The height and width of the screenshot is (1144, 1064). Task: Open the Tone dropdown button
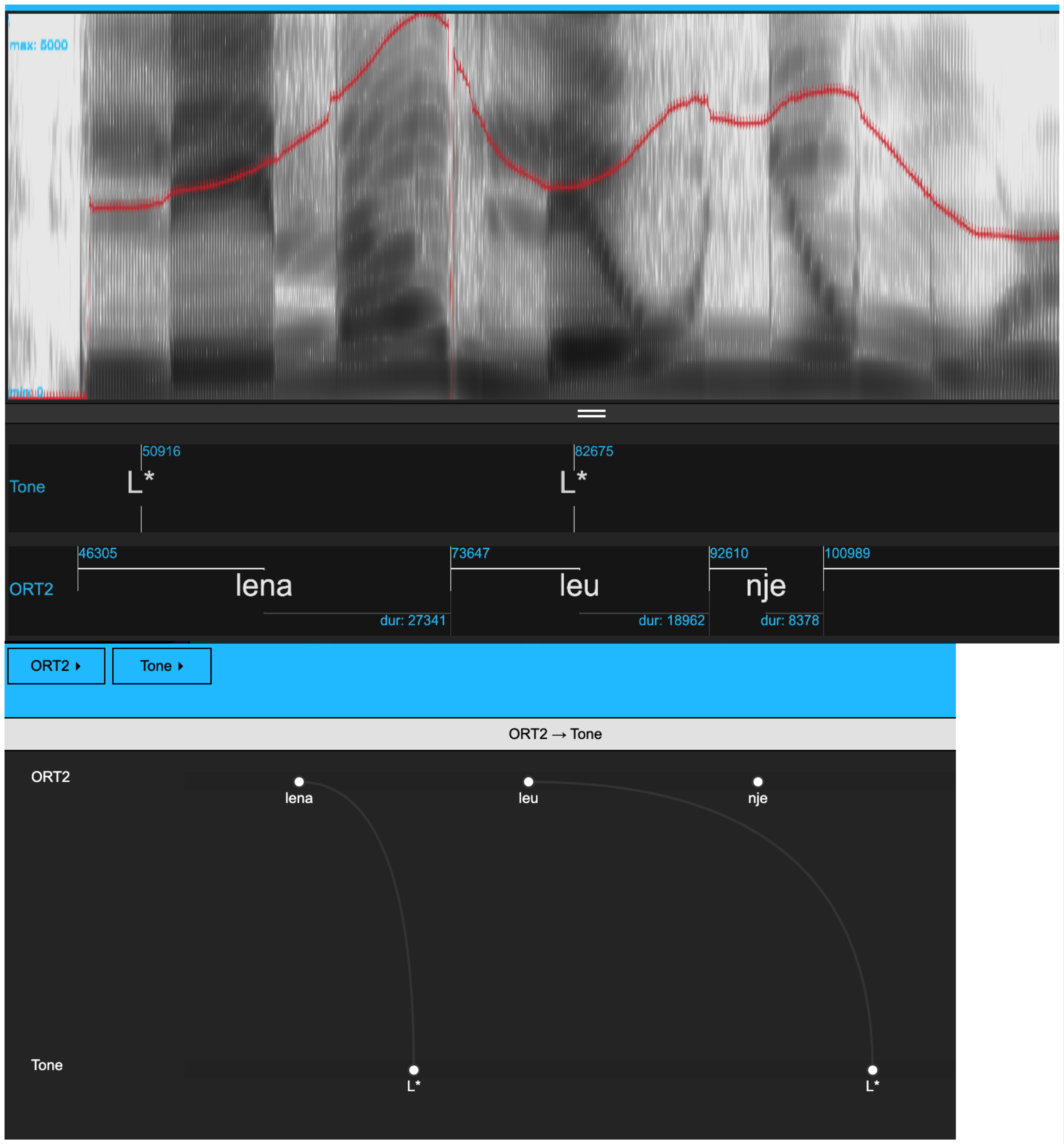(162, 666)
